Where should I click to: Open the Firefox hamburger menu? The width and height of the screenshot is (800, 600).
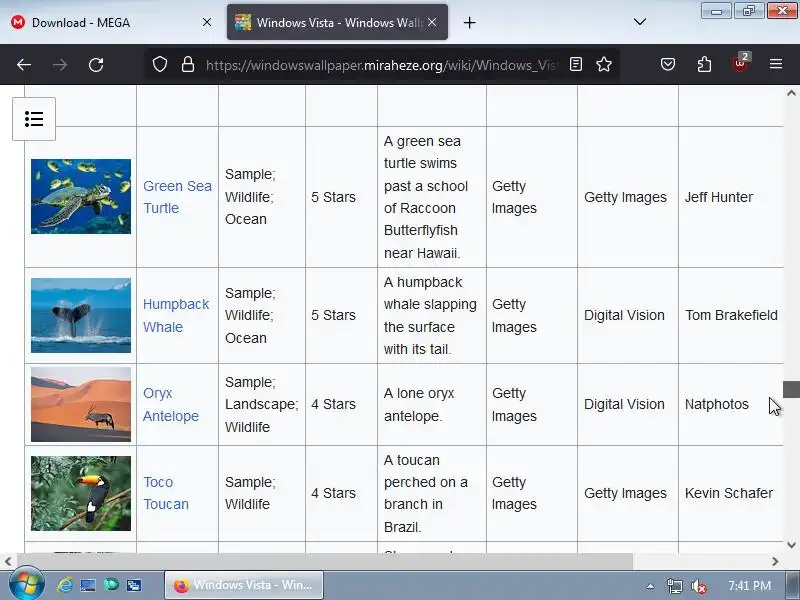[x=776, y=64]
